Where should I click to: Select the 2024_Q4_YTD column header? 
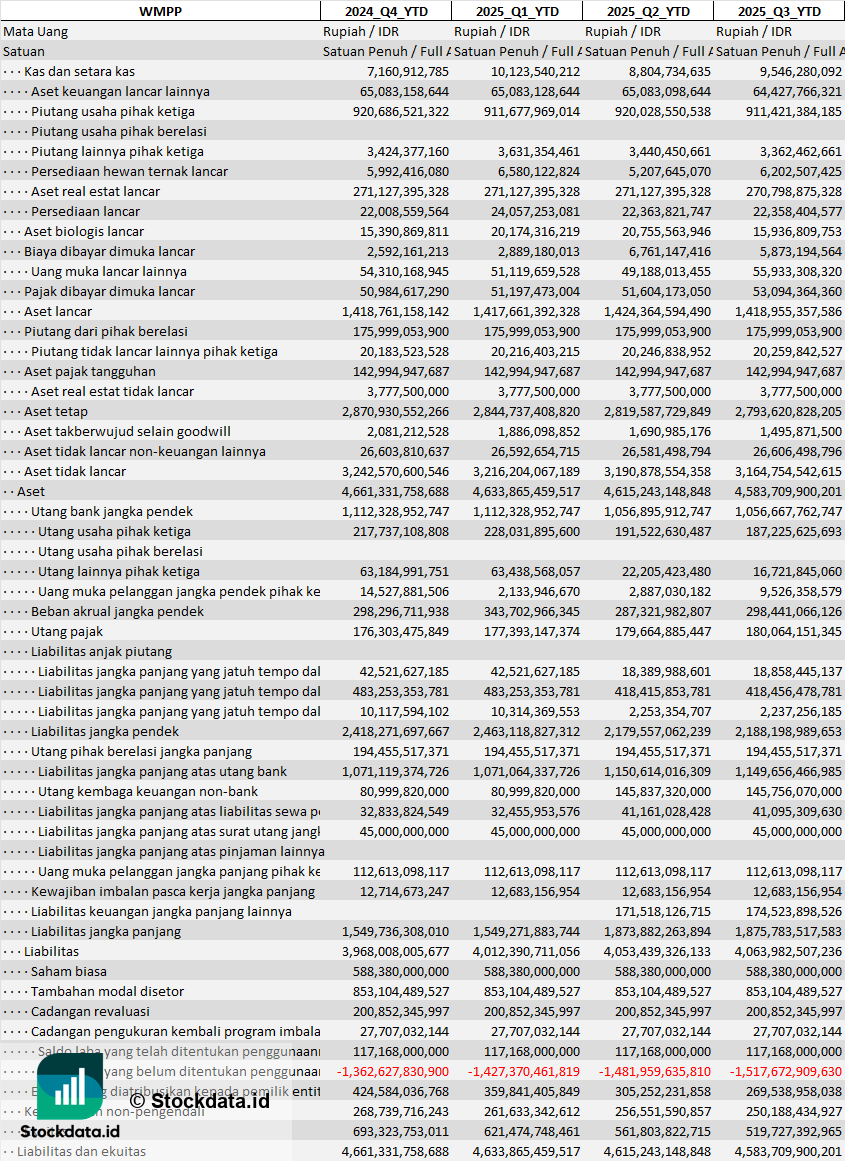(385, 11)
